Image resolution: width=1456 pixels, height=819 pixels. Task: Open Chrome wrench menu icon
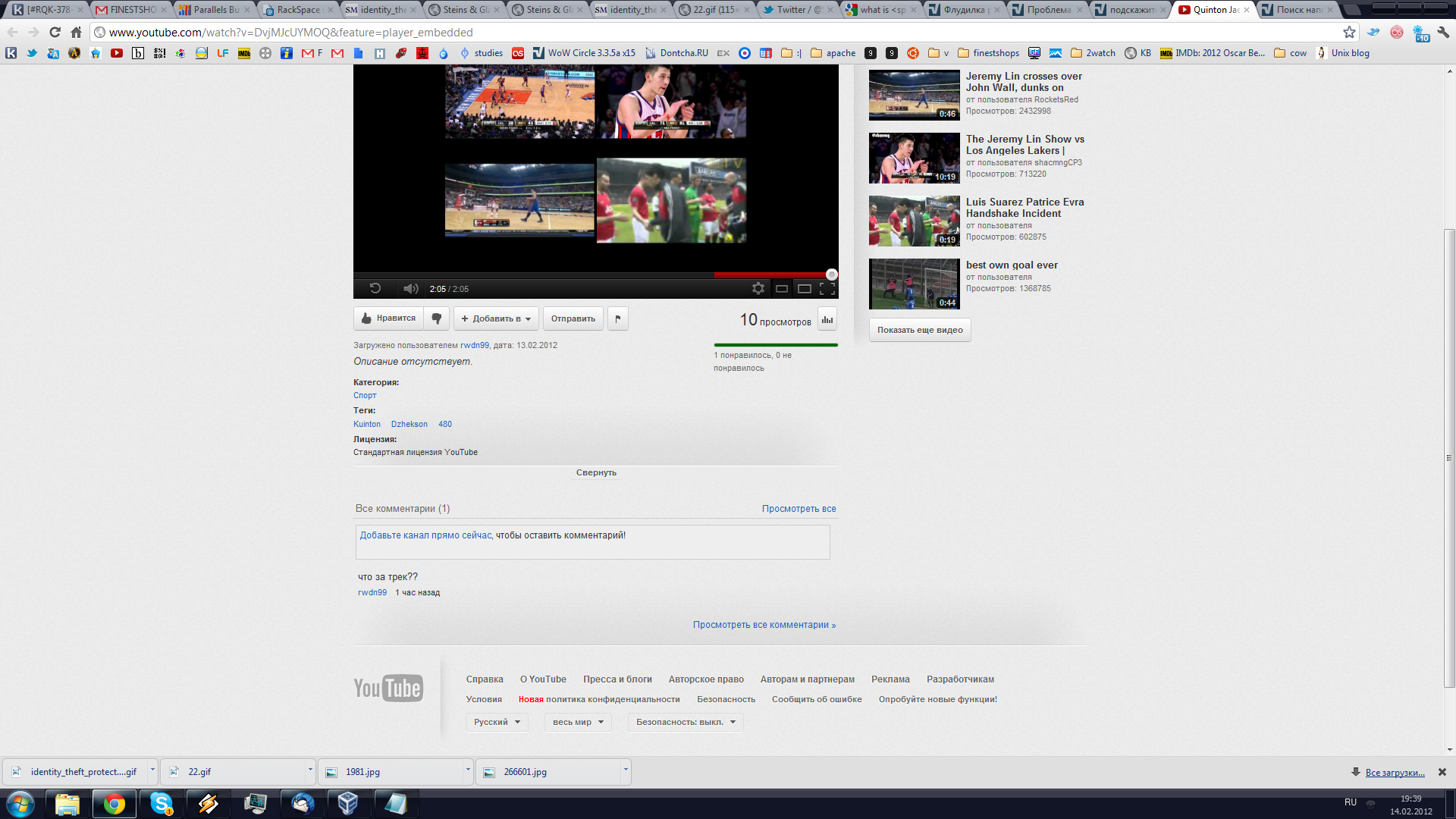tap(1443, 32)
